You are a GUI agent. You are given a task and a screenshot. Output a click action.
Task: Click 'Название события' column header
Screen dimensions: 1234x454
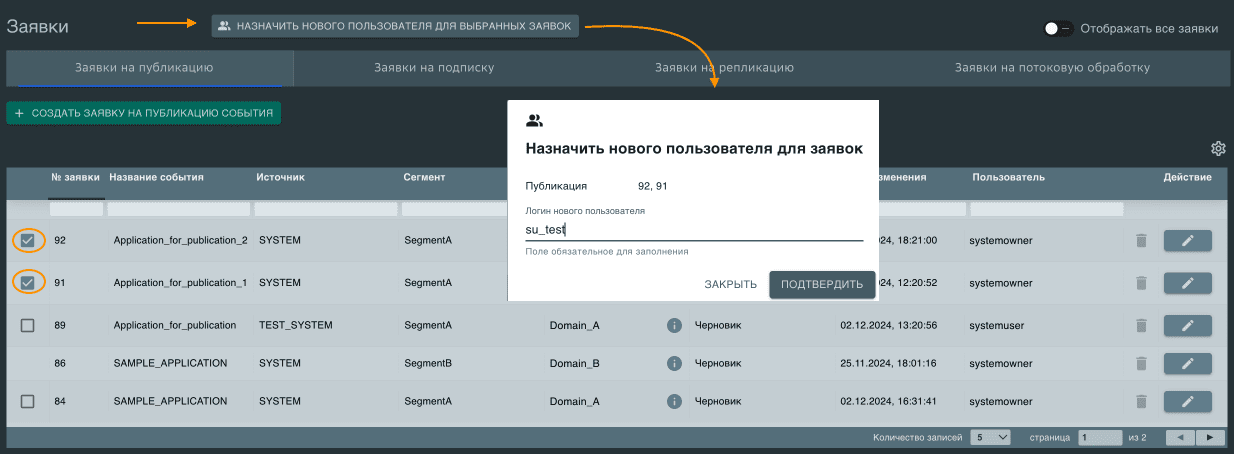coord(156,177)
